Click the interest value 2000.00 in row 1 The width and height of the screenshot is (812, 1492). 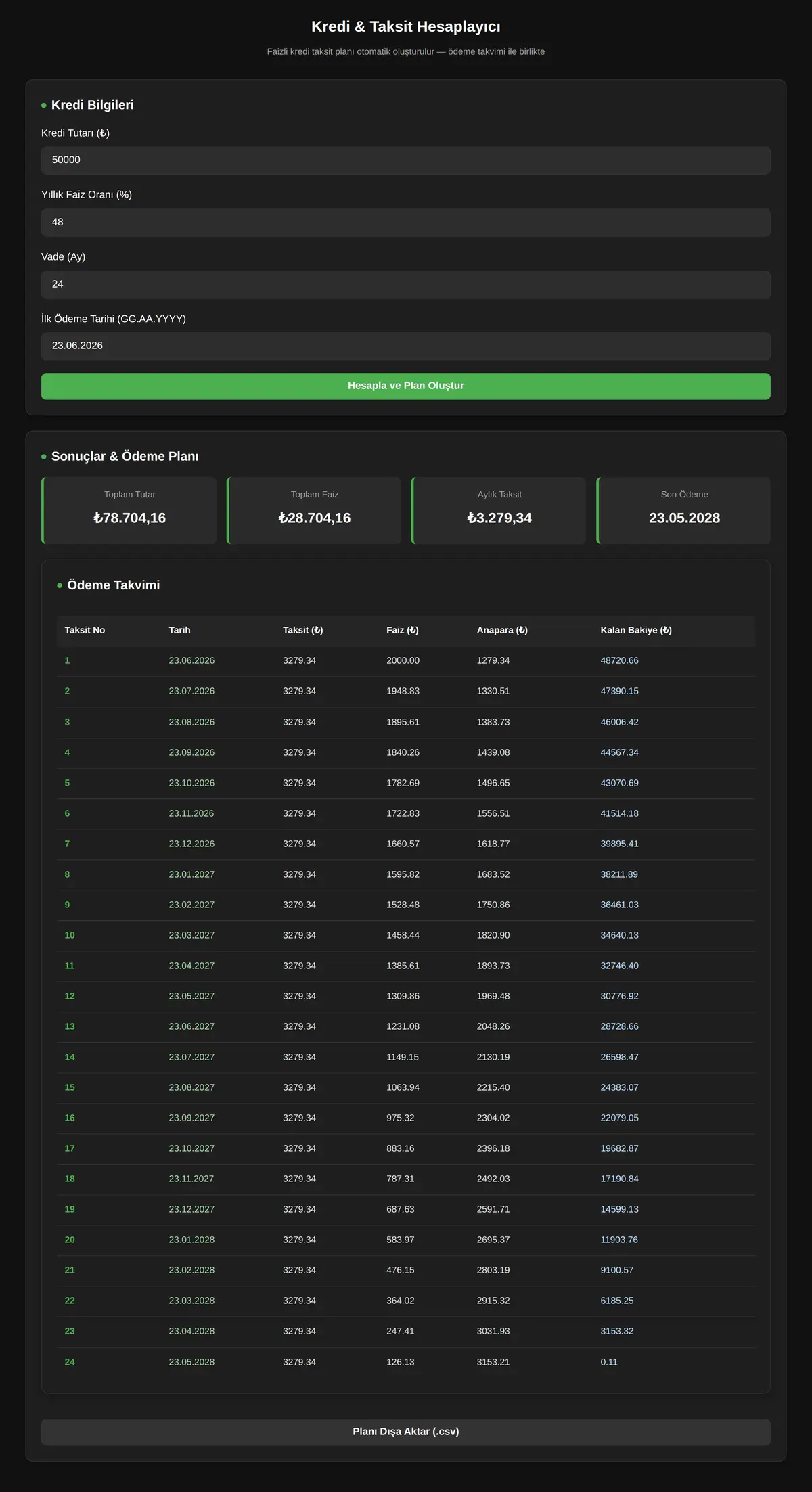click(x=403, y=660)
